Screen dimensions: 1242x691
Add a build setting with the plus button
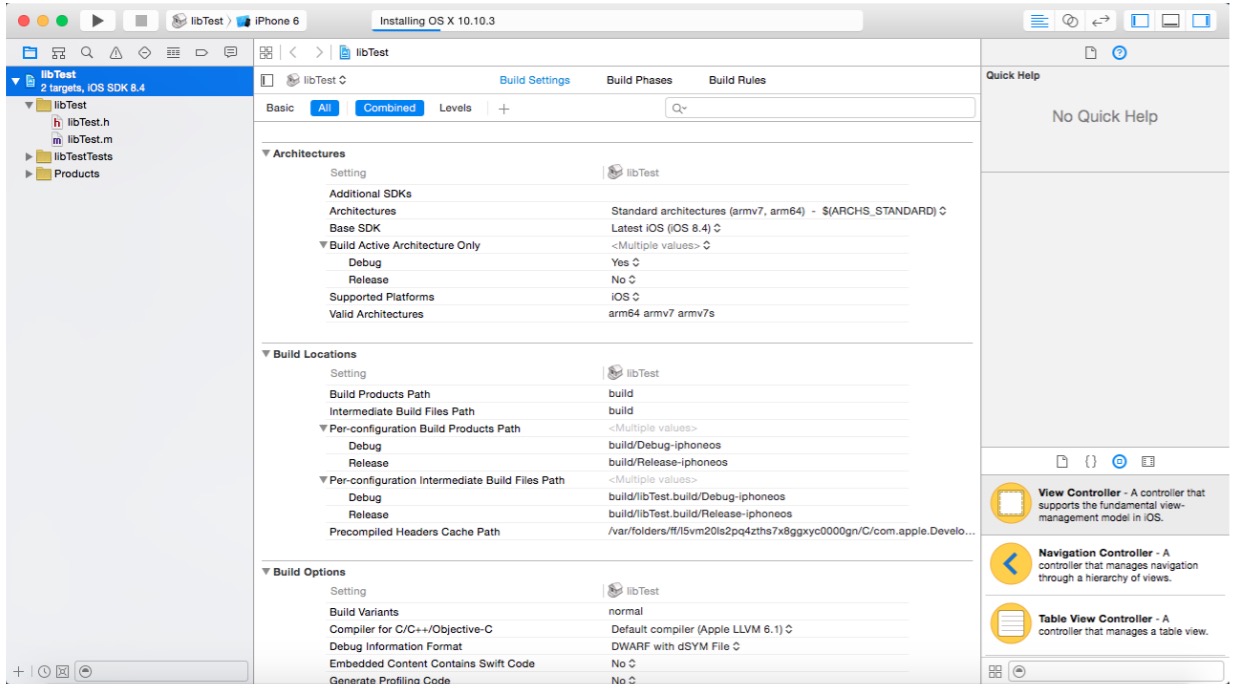tap(504, 108)
